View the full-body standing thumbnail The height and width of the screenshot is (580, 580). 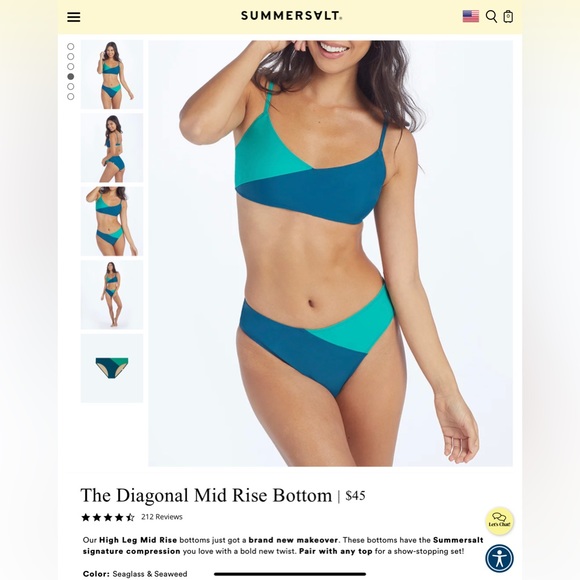[x=112, y=295]
